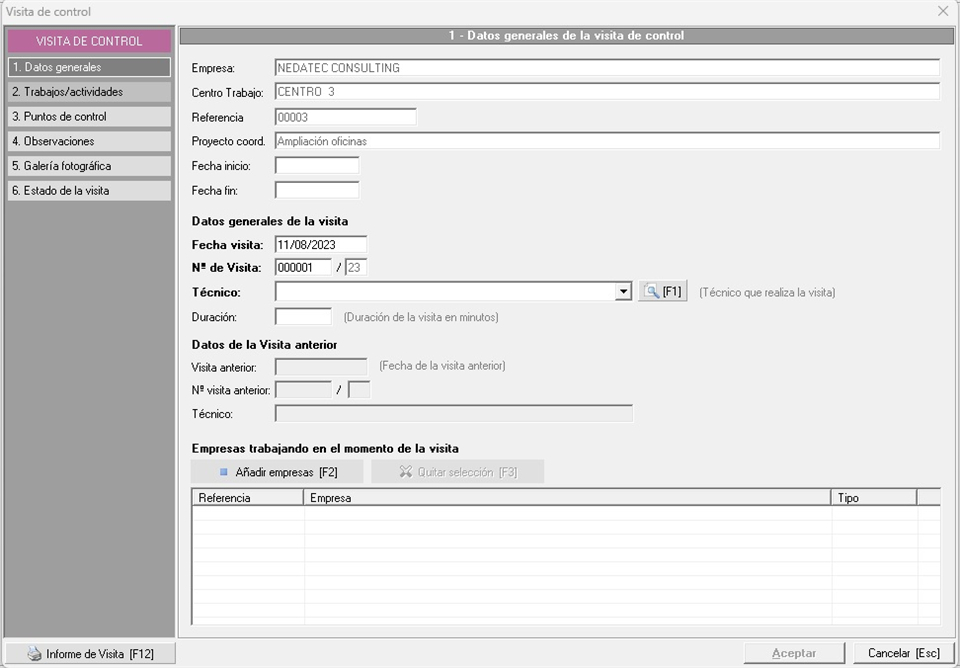Screen dimensions: 960x668
Task: Close the Visita de control window
Action: pos(943,11)
